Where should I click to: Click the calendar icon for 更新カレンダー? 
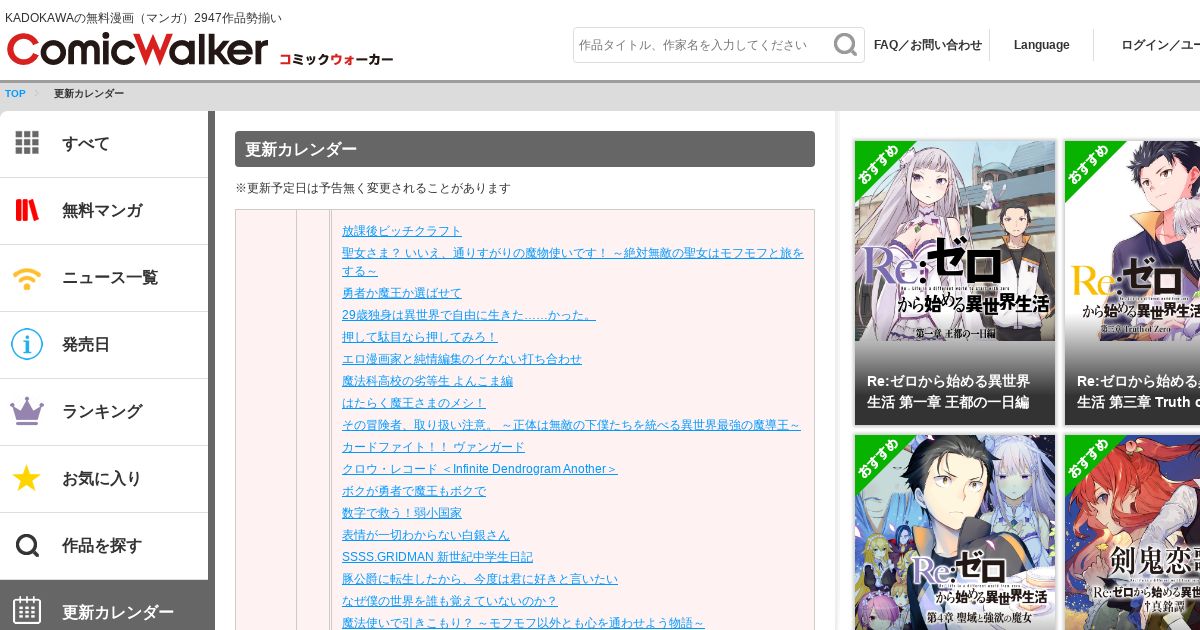27,610
